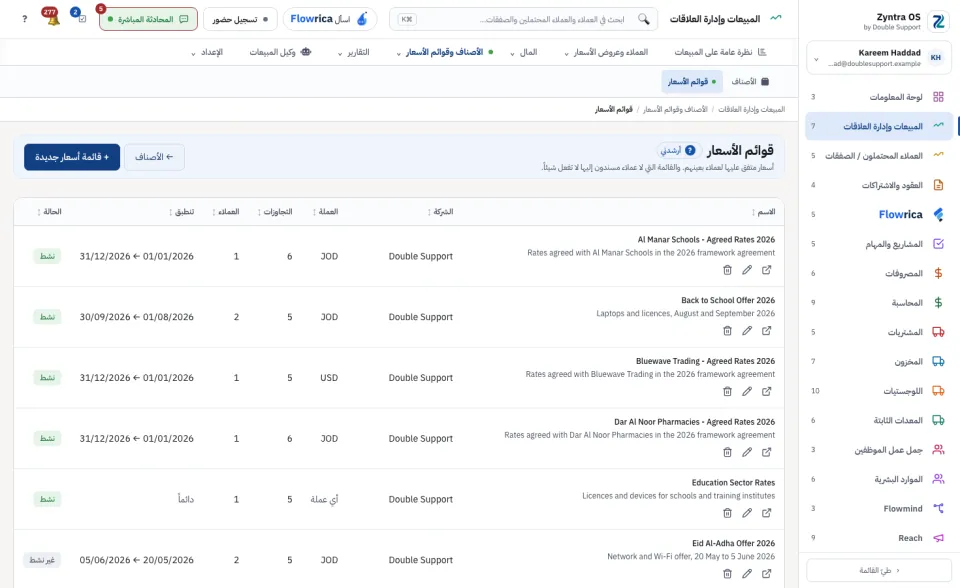Edit Dar Al Noor Pharmacies price list

pos(747,452)
